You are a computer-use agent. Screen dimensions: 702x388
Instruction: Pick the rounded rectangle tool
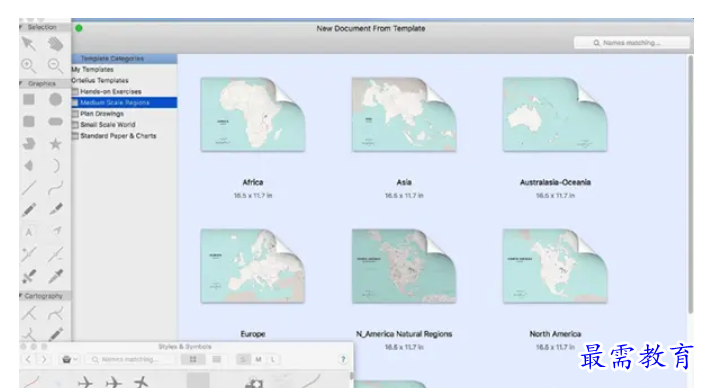[29, 121]
